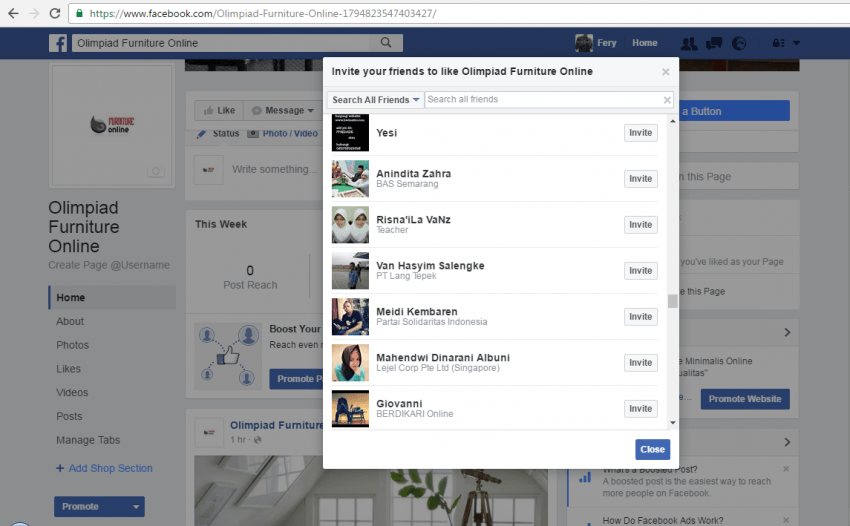850x526 pixels.
Task: Click the Write something field
Action: [x=274, y=169]
